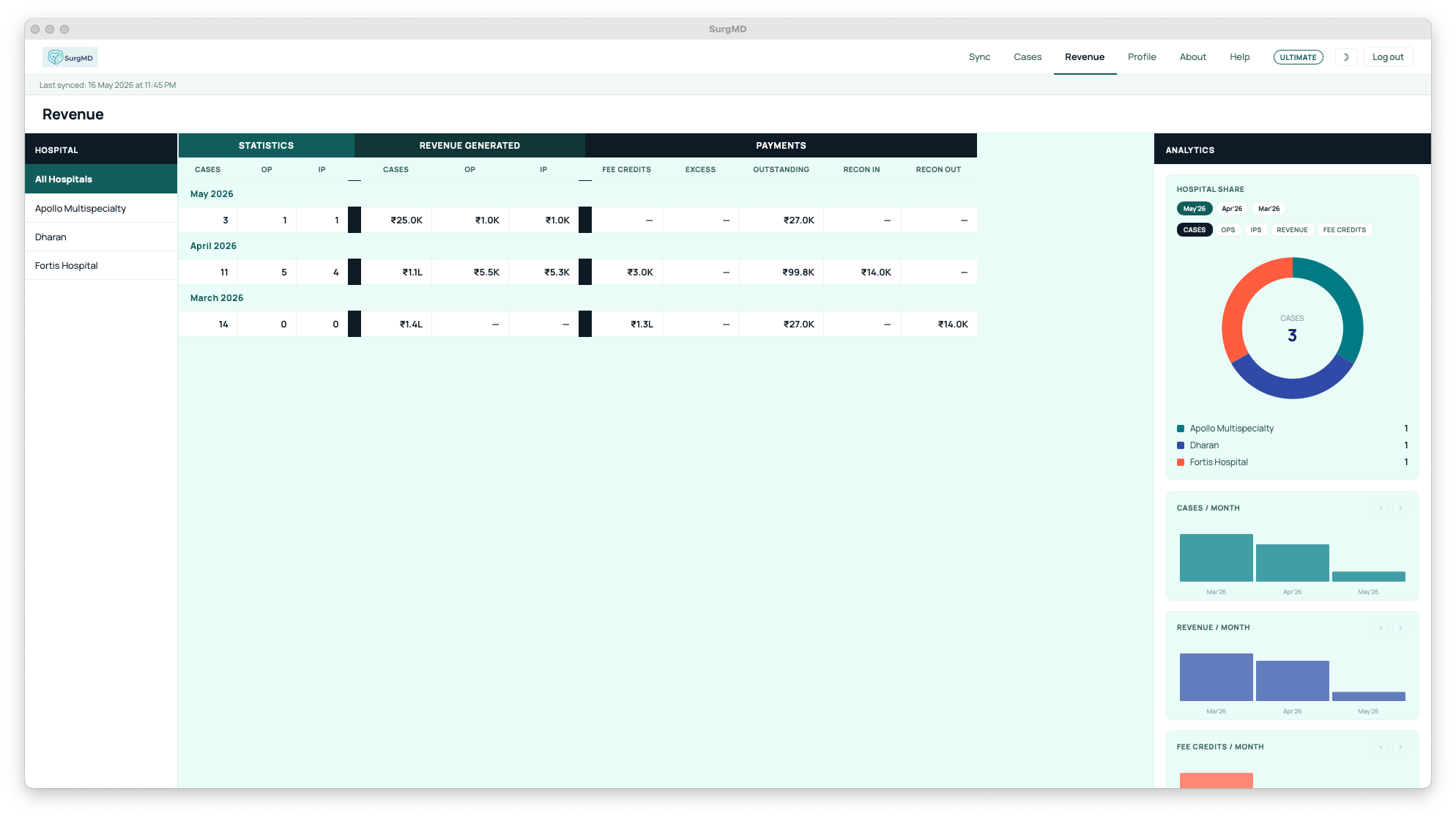Viewport: 1456px width, 819px height.
Task: Click the ULTIMATE plan badge
Action: point(1299,57)
